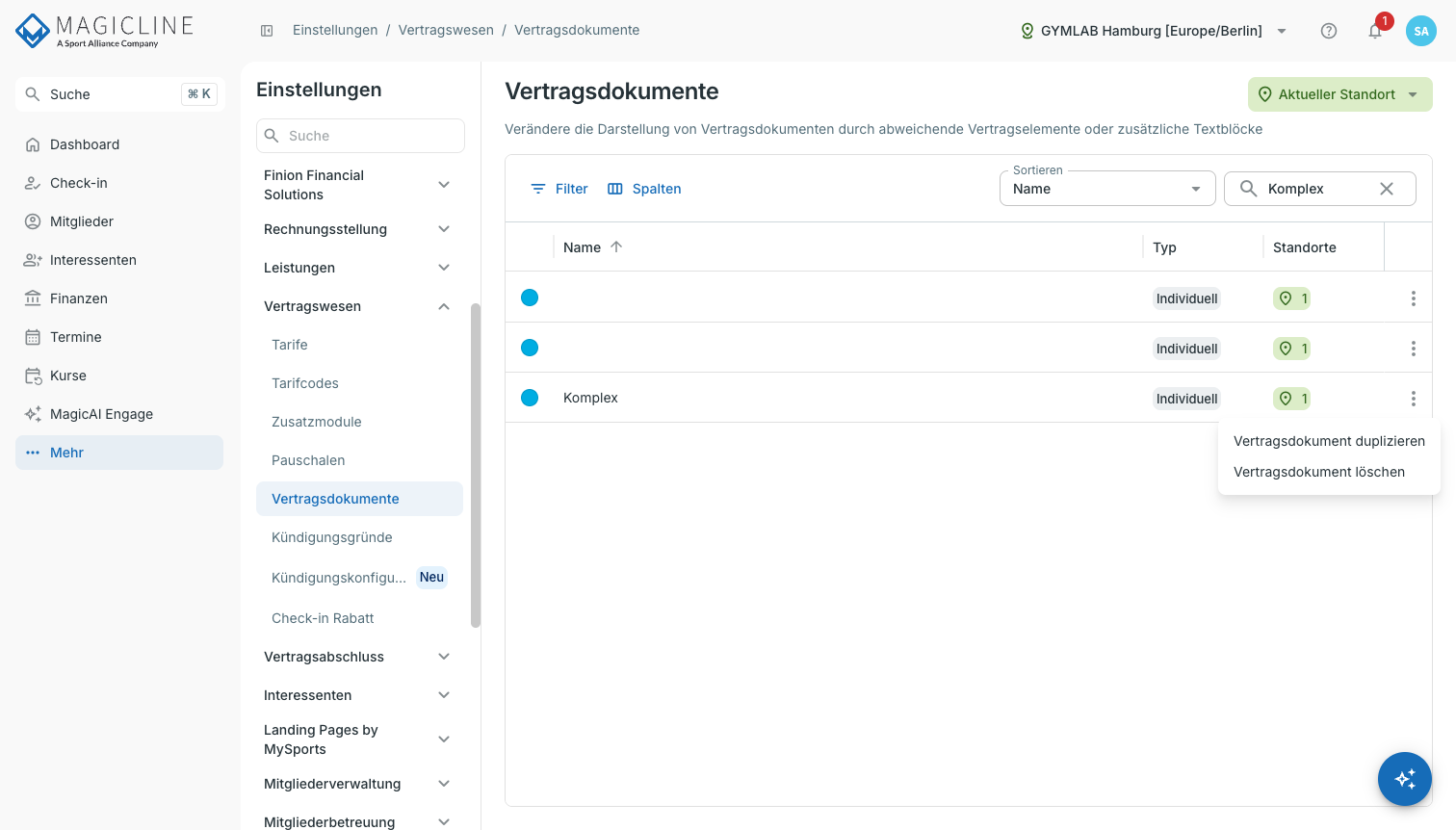Viewport: 1456px width, 830px height.
Task: Open Tarife in the settings list
Action: click(x=359, y=345)
